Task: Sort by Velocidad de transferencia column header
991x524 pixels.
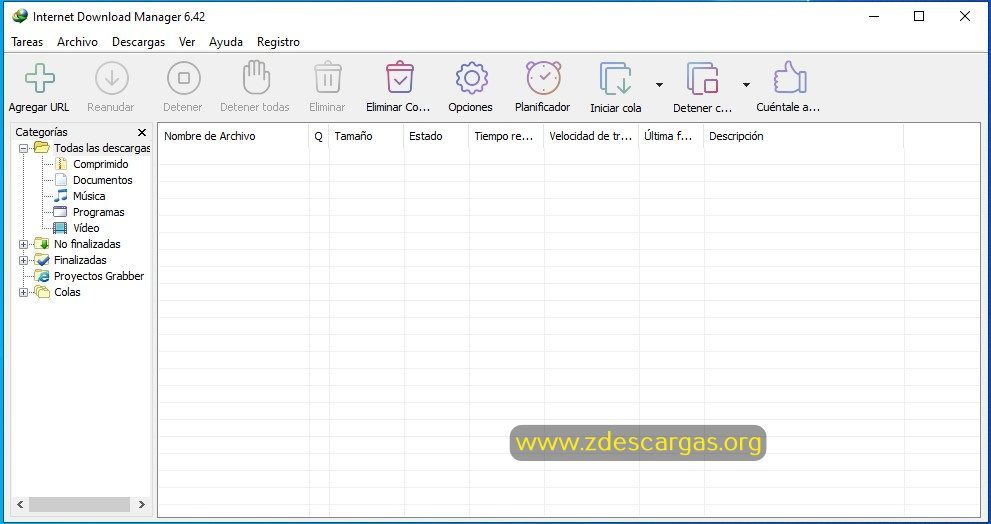Action: pos(592,136)
